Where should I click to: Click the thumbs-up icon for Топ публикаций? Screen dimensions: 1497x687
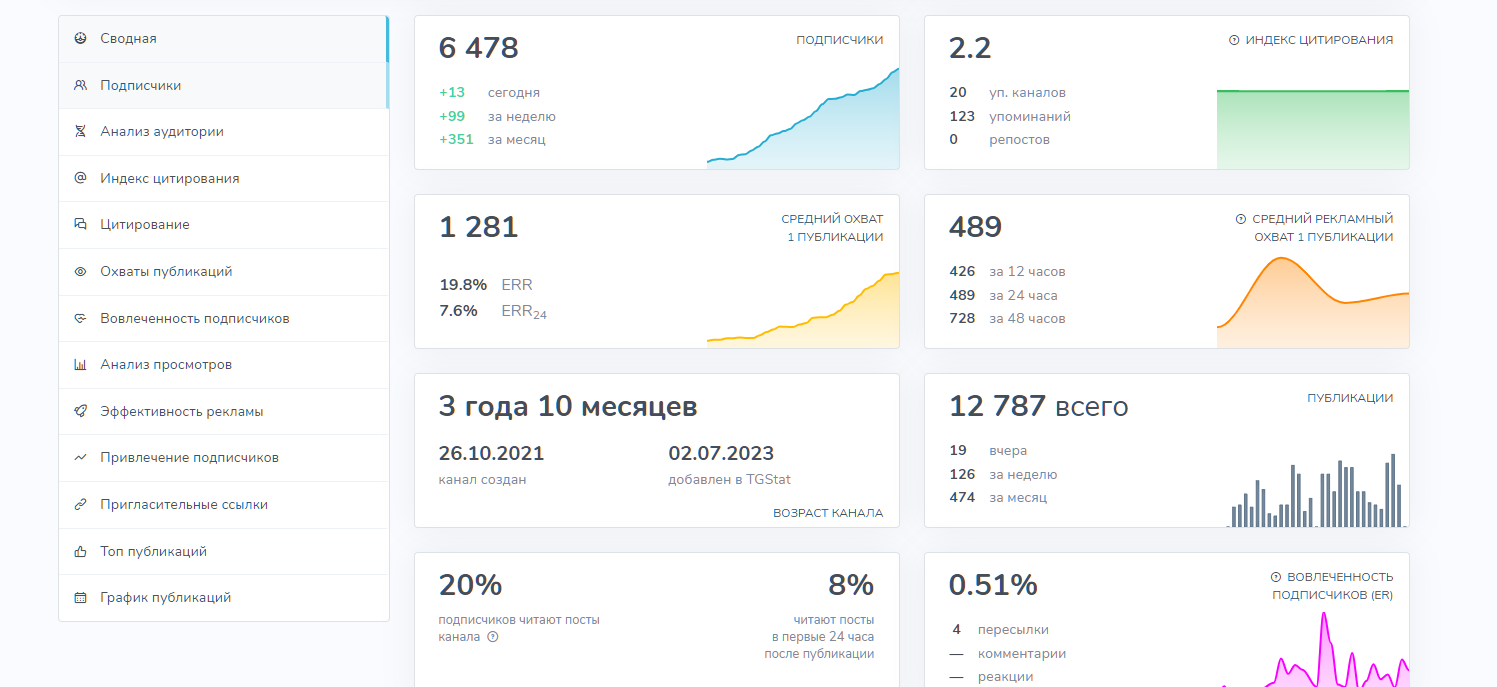[80, 551]
